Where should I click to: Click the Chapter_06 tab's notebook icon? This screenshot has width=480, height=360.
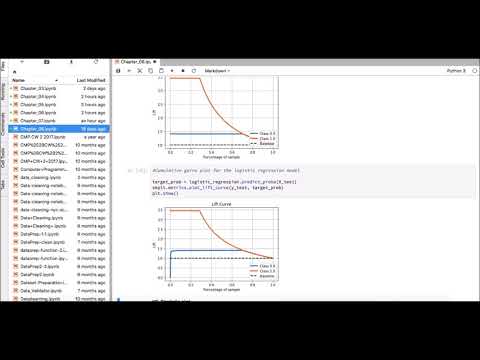[x=117, y=62]
